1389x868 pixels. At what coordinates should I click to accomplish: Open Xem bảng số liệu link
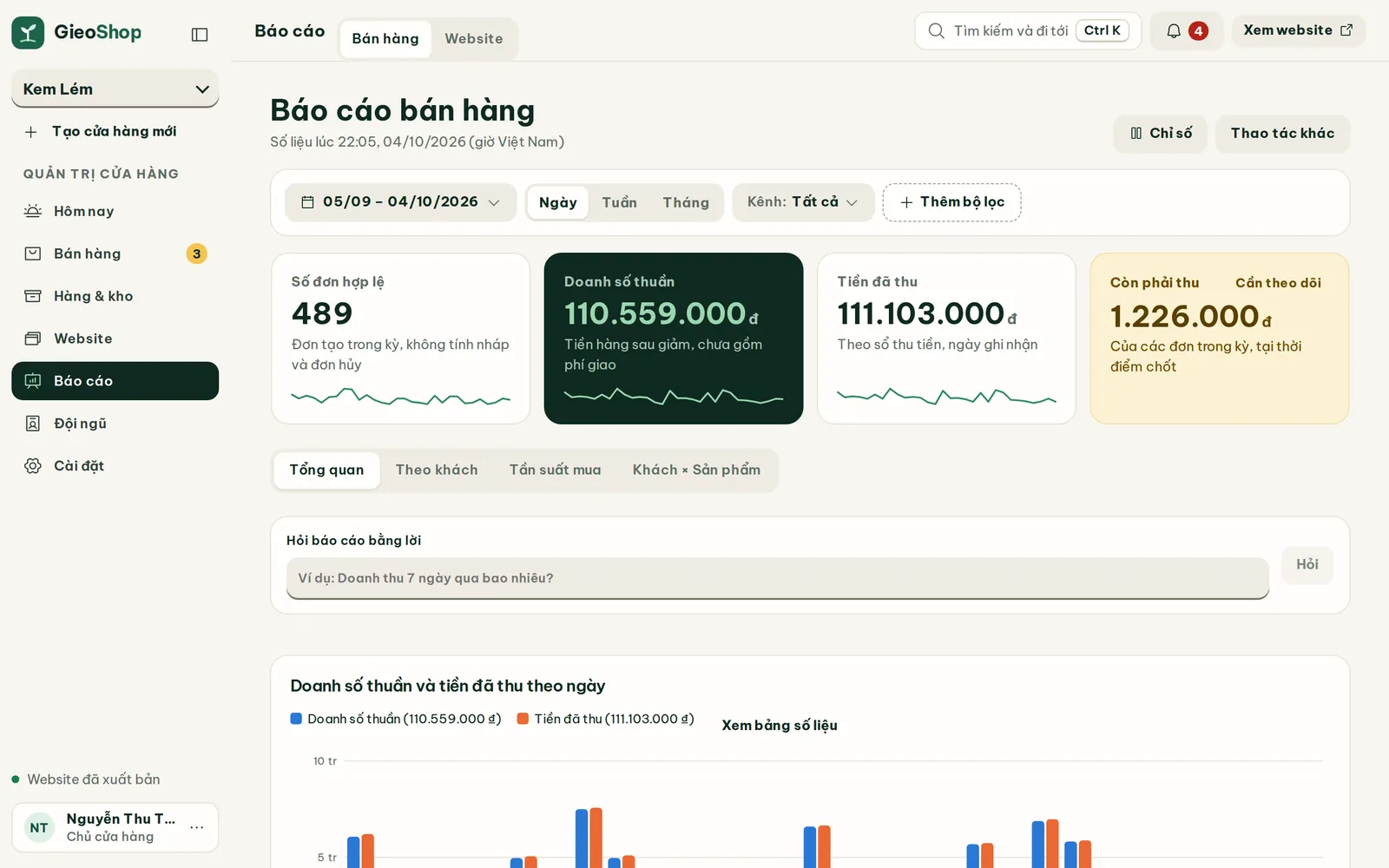[780, 726]
